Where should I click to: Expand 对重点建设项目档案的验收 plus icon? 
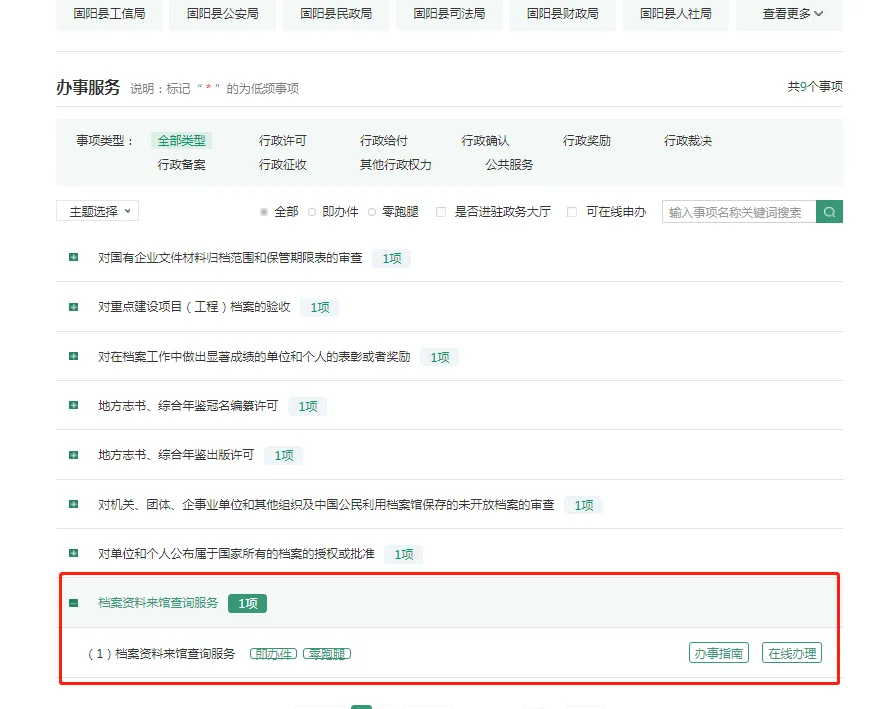(73, 307)
